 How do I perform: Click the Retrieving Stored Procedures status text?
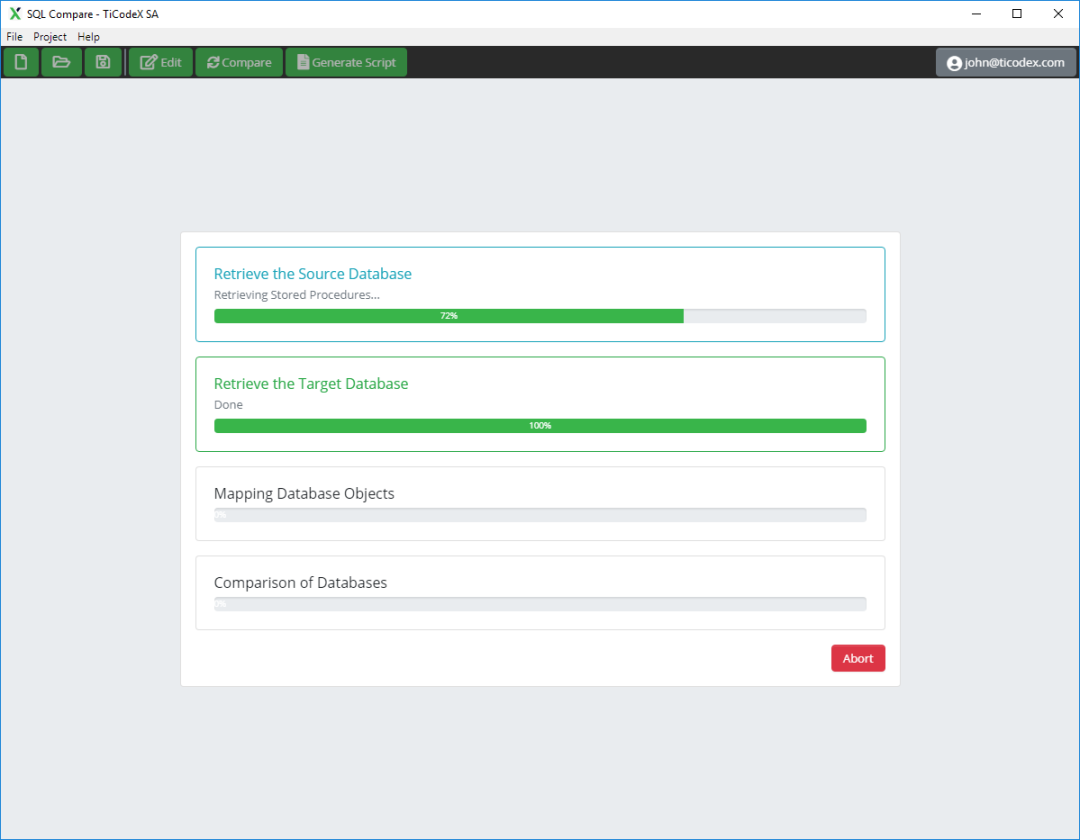click(x=296, y=295)
